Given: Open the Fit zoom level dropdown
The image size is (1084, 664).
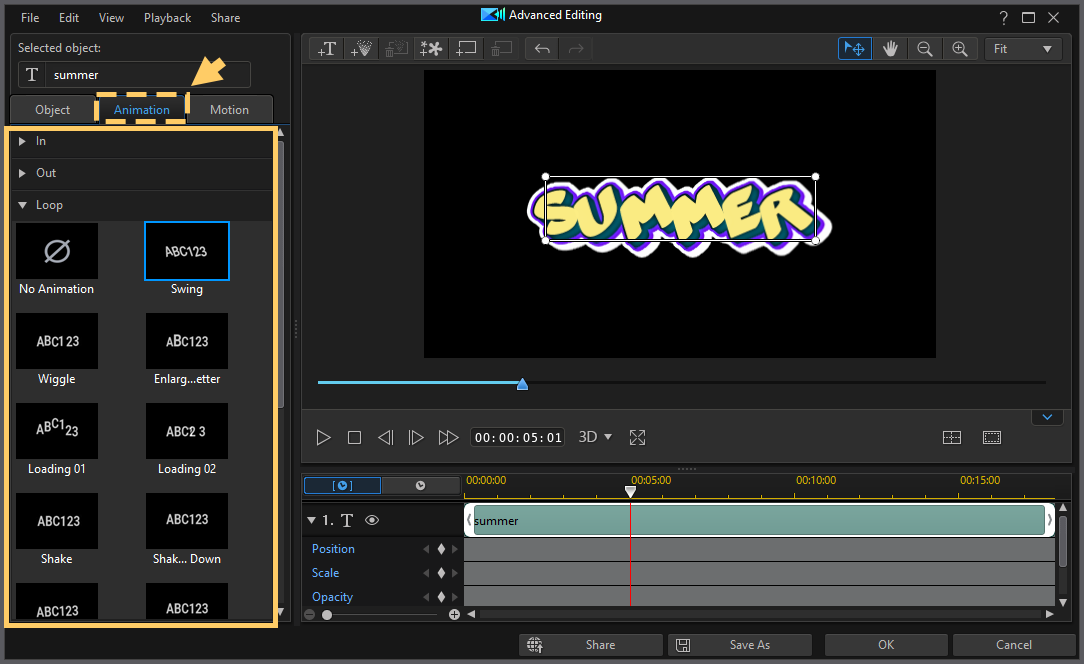Looking at the screenshot, I should [x=1023, y=48].
